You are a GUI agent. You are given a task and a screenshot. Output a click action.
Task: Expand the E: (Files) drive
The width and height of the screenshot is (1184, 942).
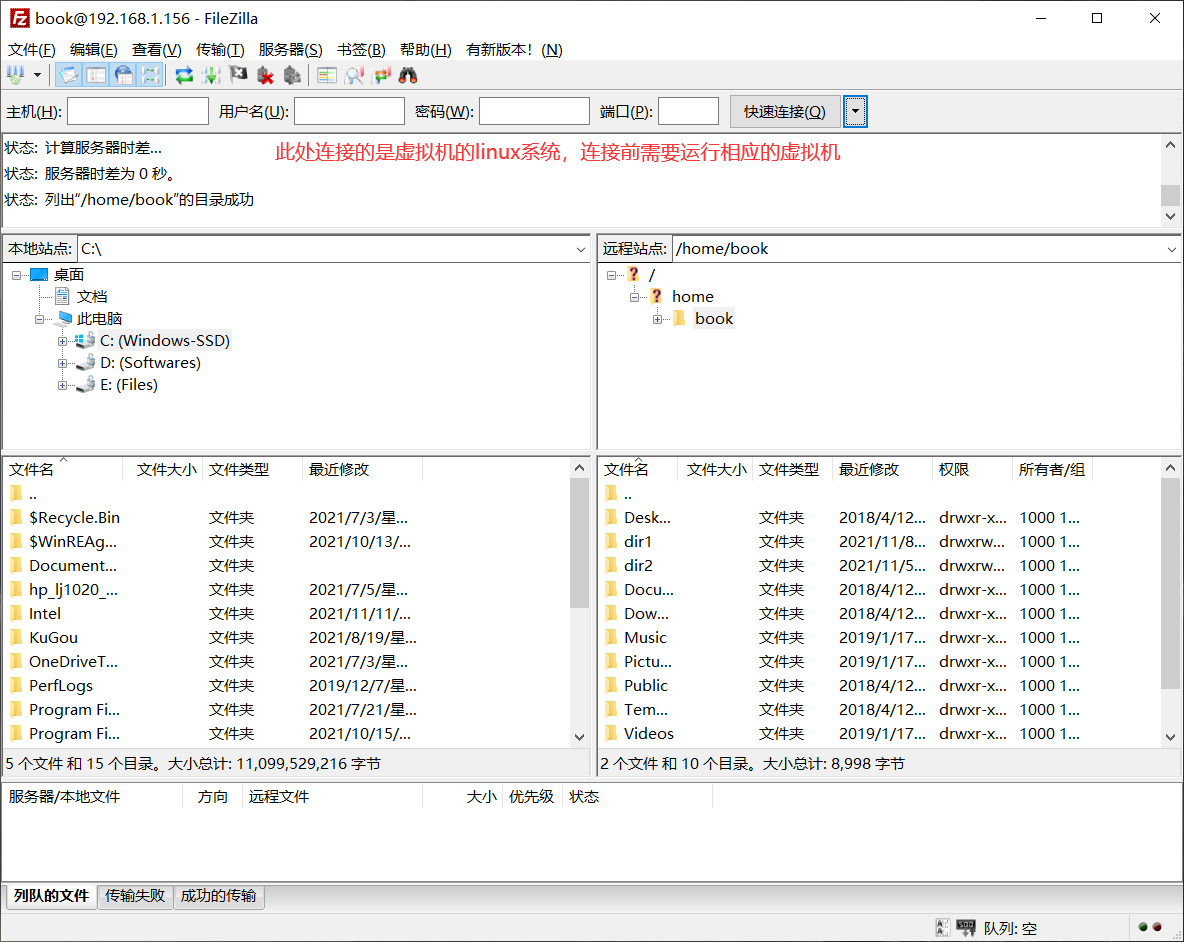(62, 385)
